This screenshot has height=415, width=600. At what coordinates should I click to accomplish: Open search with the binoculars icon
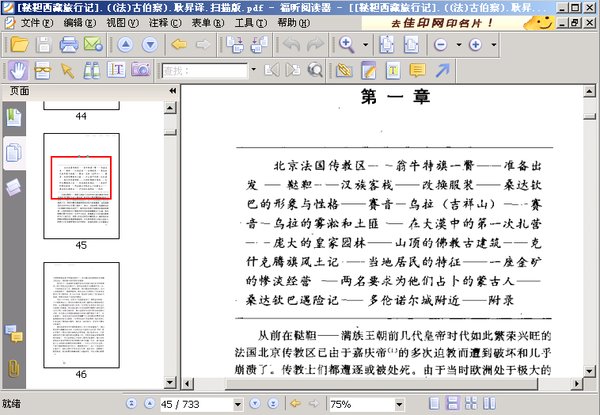click(x=92, y=70)
